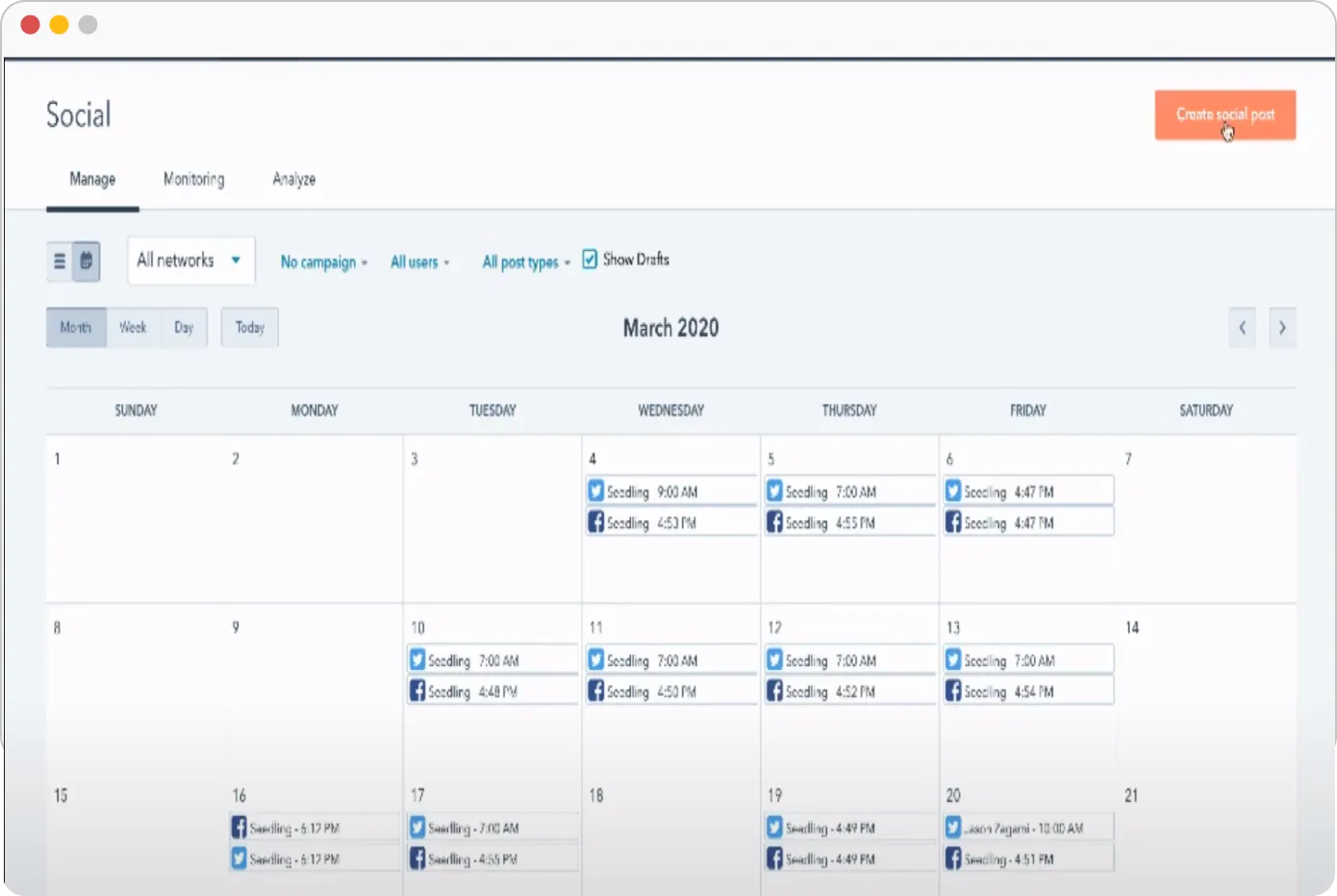1337x896 pixels.
Task: Open Facebook Seedling post 4:55 PM March 5
Action: tap(850, 522)
